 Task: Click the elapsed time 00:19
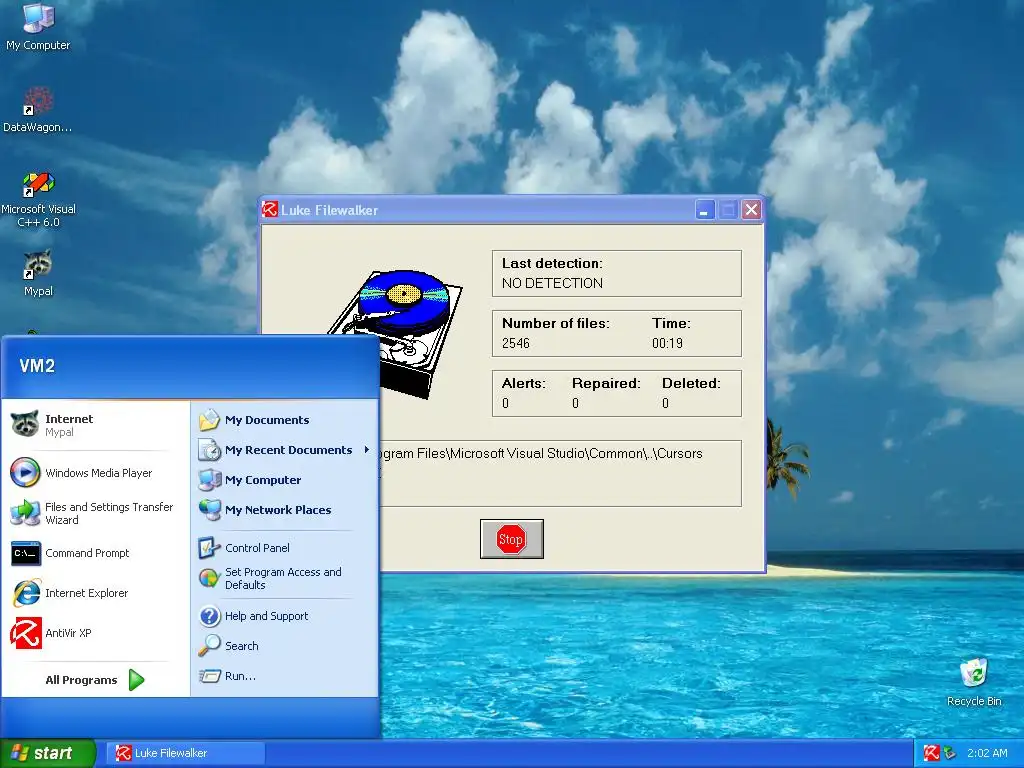(667, 343)
